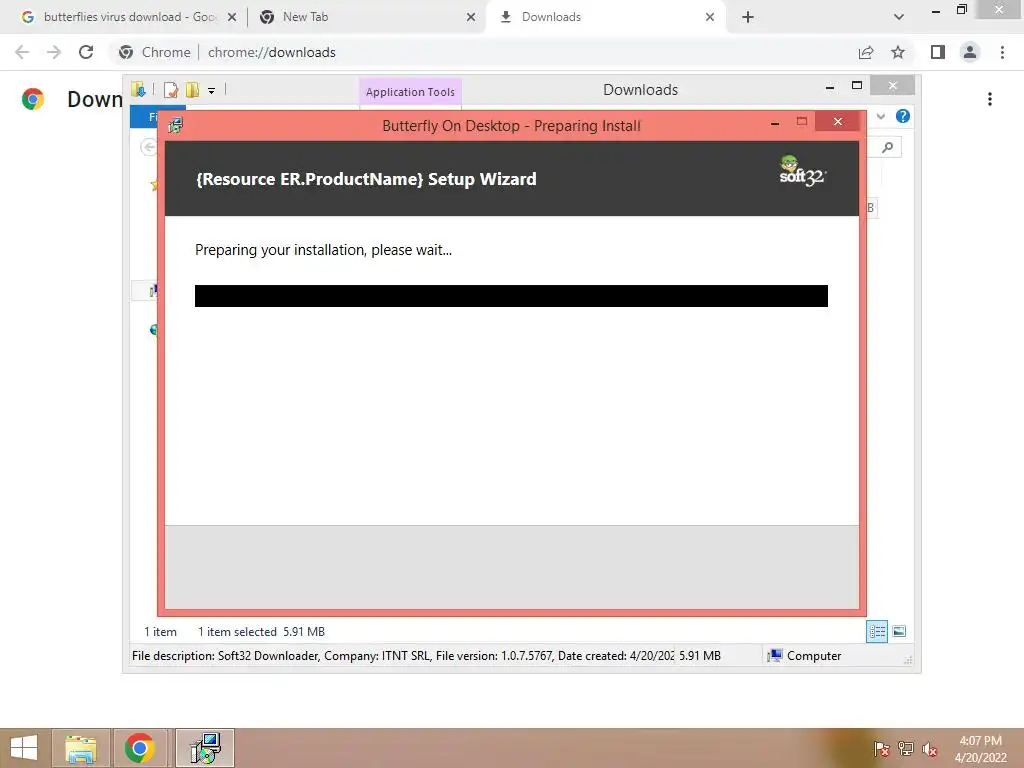The image size is (1024, 768).
Task: Close the Butterfly On Desktop installer
Action: click(x=837, y=122)
